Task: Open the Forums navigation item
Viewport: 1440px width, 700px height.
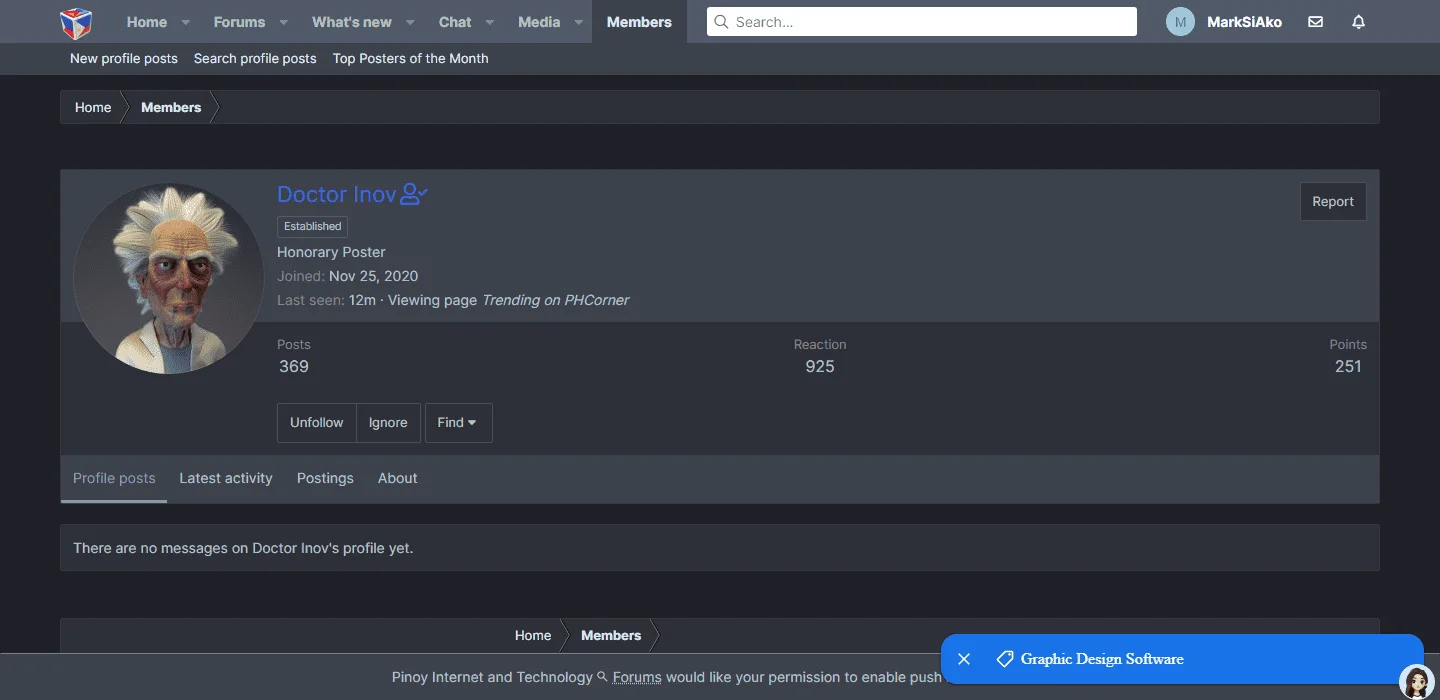Action: click(240, 22)
